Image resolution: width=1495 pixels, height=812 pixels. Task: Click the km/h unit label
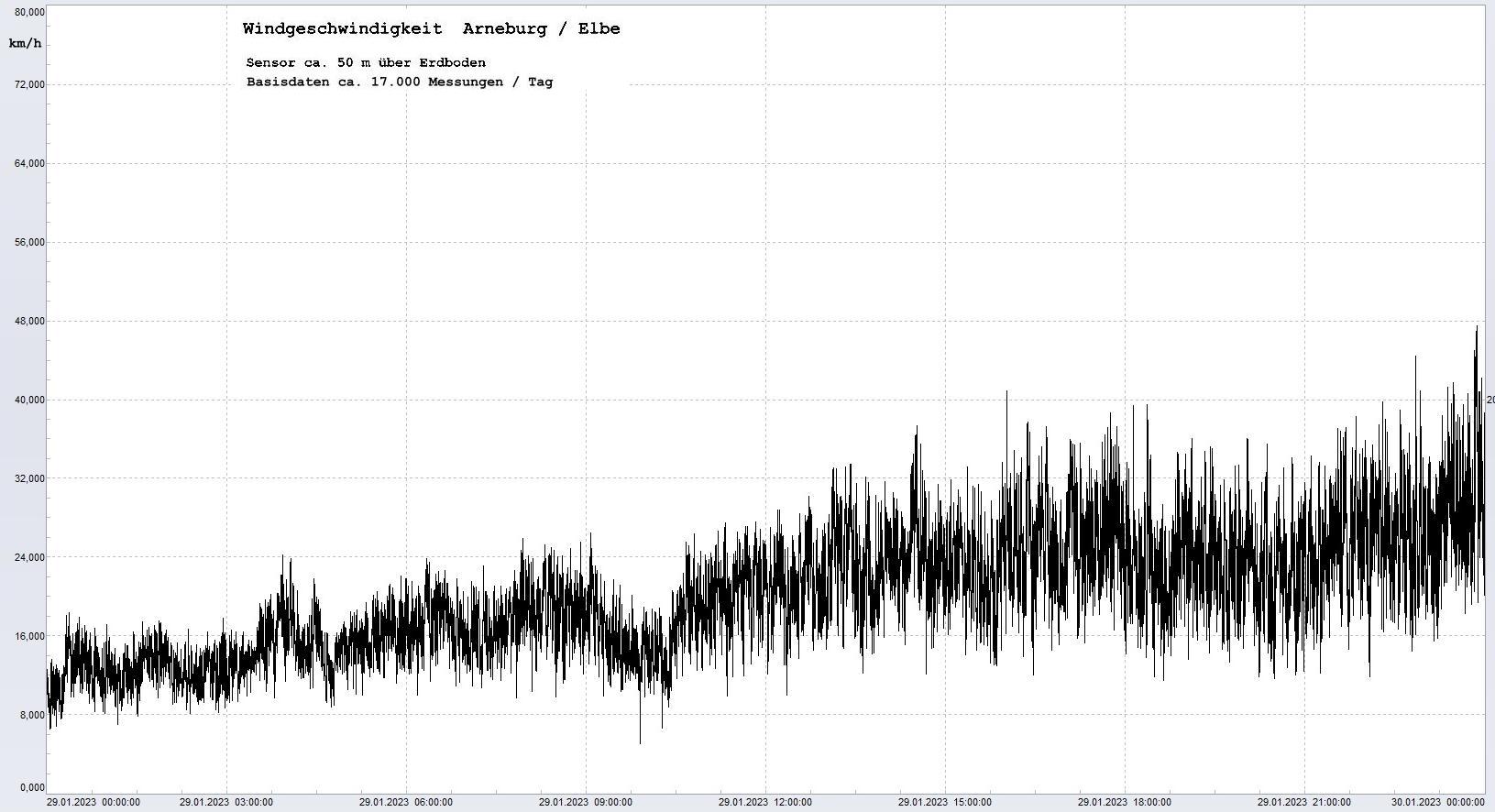25,44
